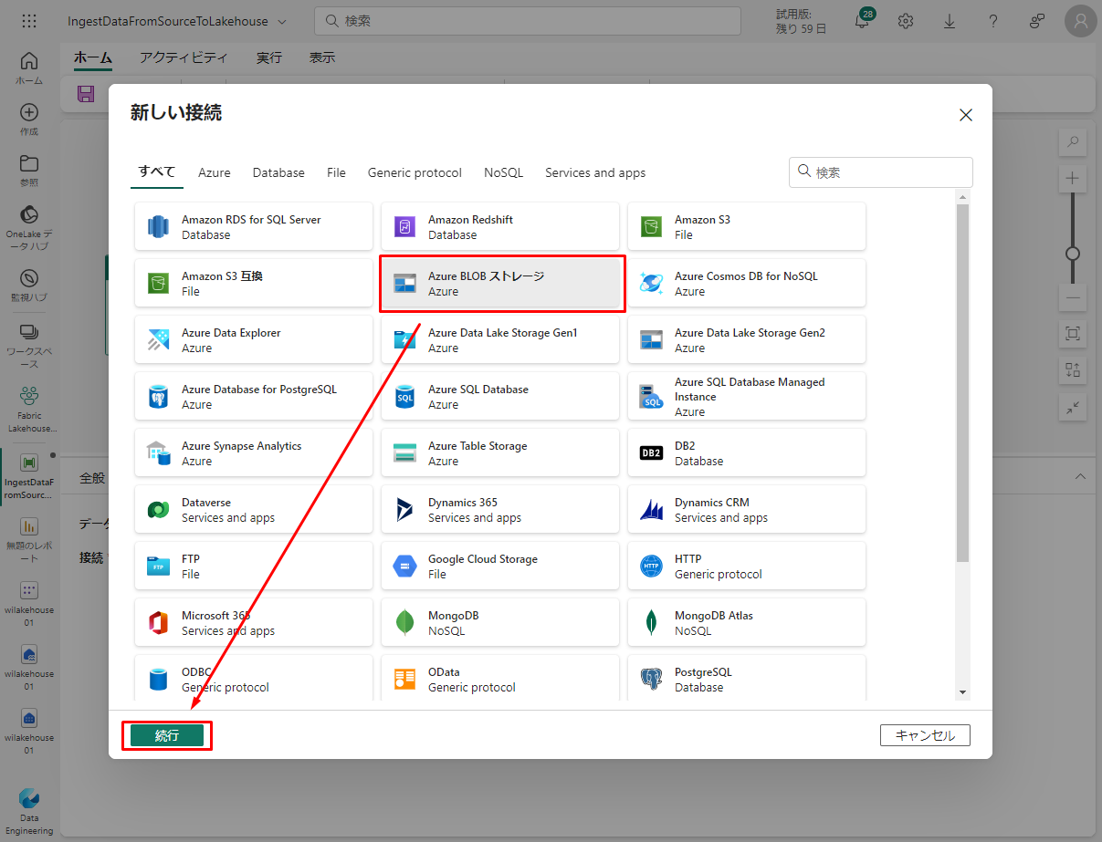This screenshot has width=1102, height=842.
Task: Open the notifications bell icon
Action: pyautogui.click(x=862, y=20)
